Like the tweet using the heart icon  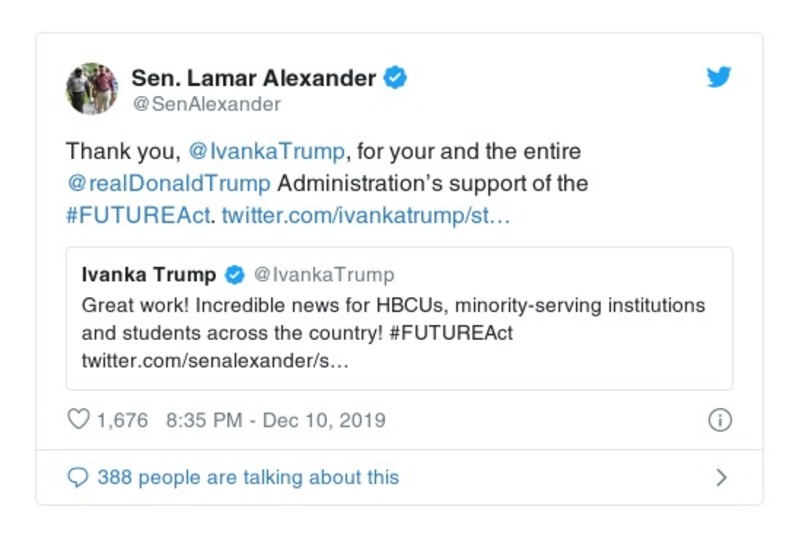pyautogui.click(x=78, y=420)
